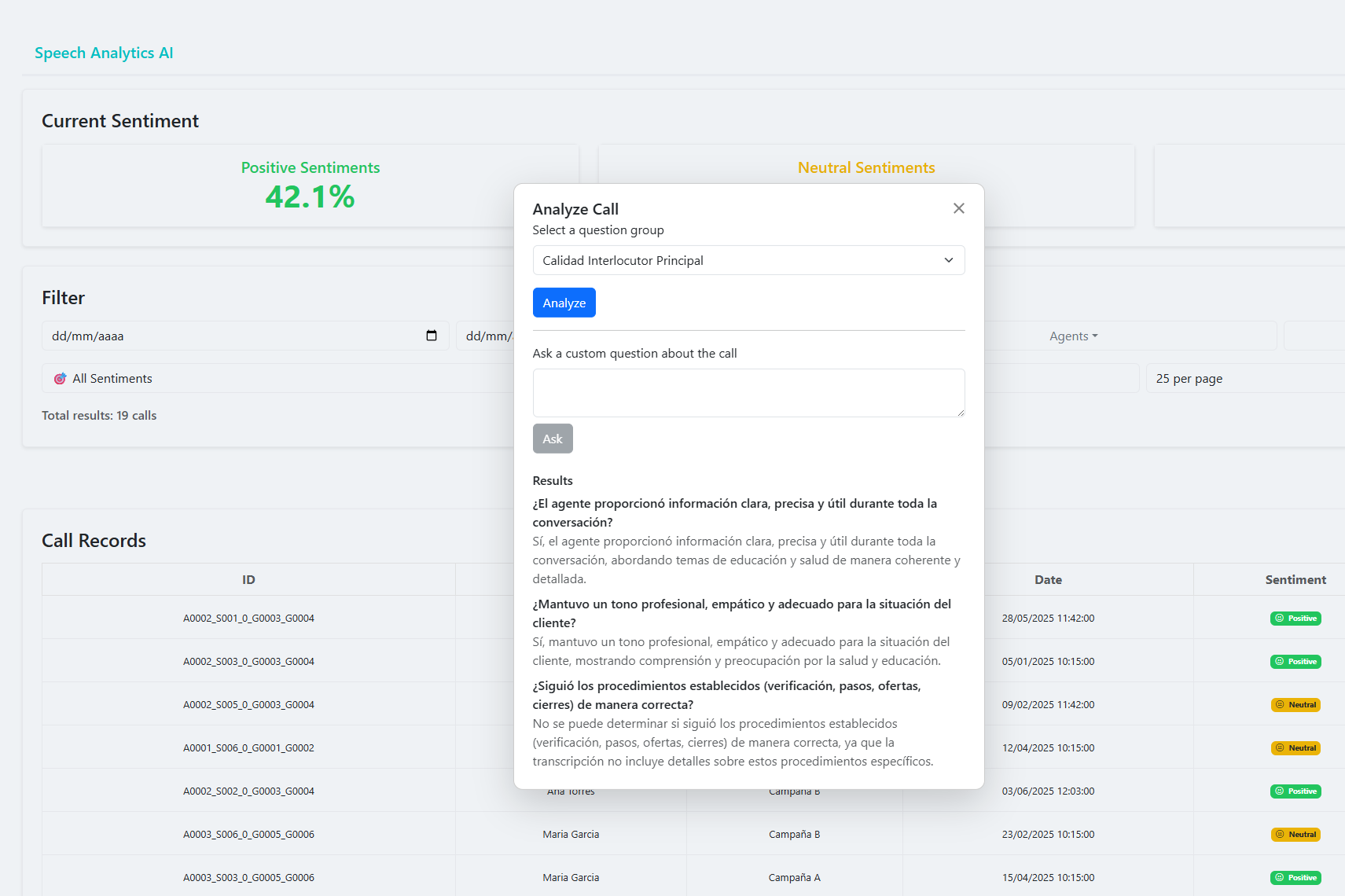Focus the custom question text area
Screen dimensions: 1345x896
(748, 393)
